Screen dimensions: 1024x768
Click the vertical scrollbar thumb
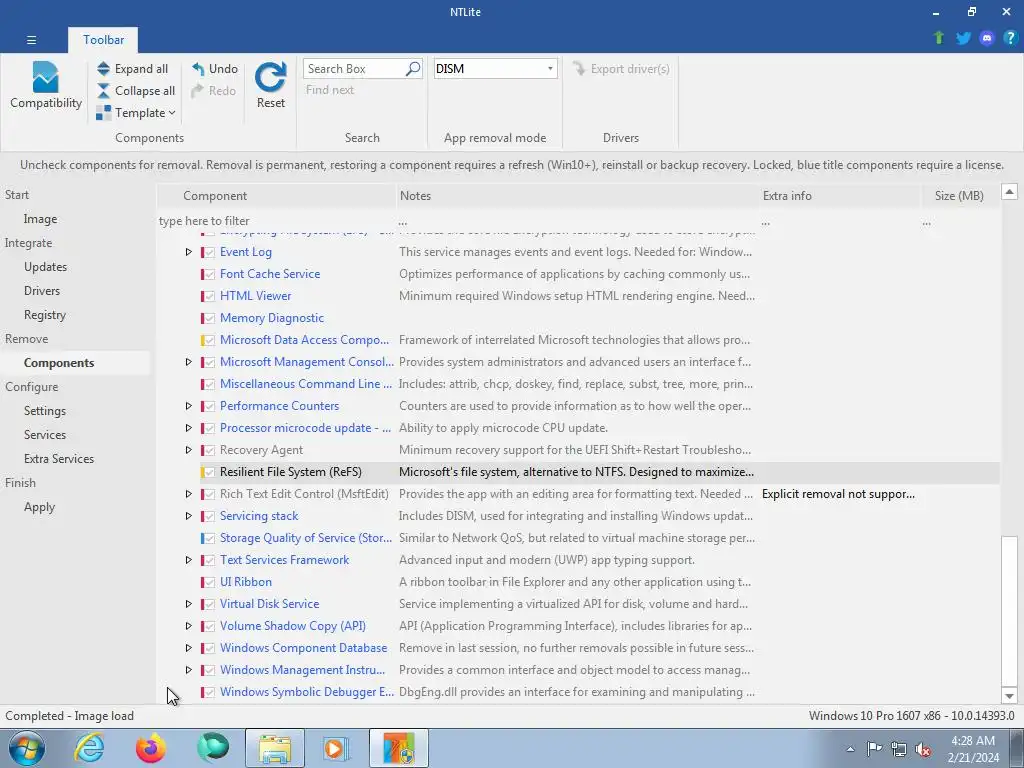(x=1009, y=609)
